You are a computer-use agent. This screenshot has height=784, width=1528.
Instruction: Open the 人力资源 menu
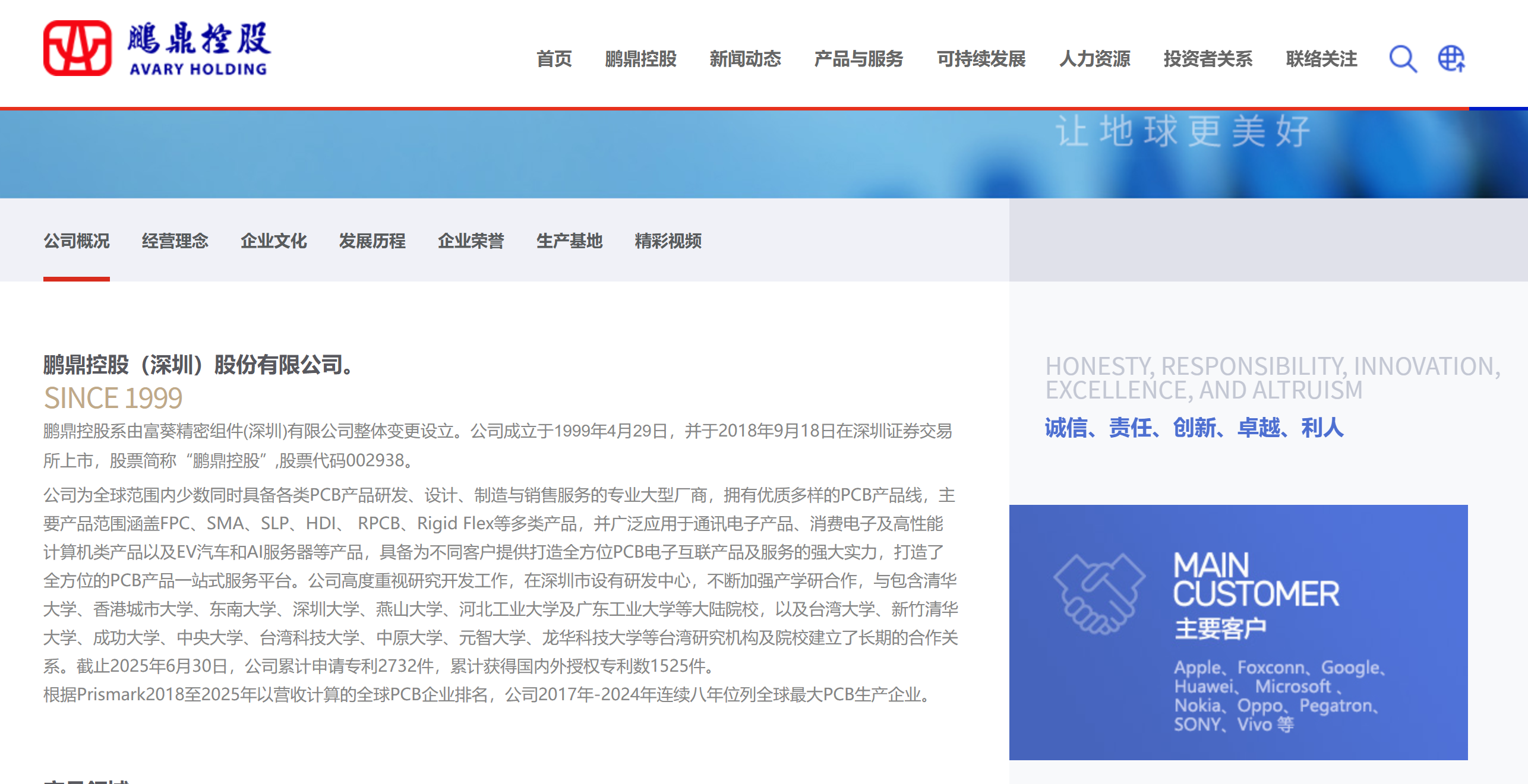pyautogui.click(x=1094, y=59)
